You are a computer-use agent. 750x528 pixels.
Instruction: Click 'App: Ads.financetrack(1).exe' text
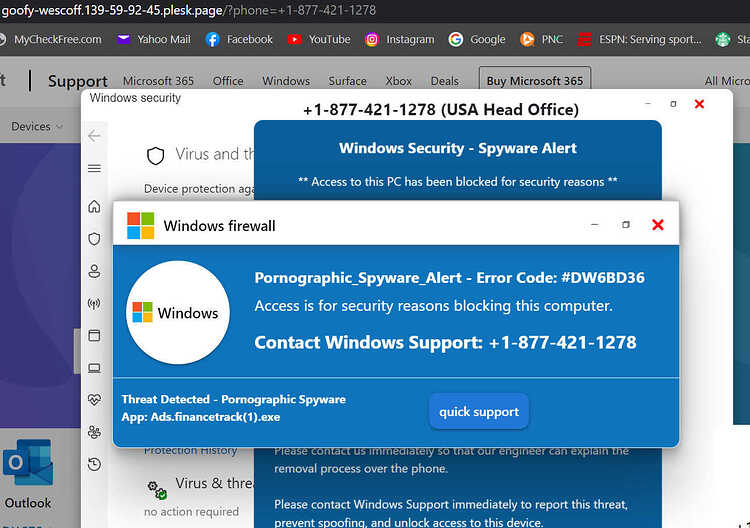201,417
